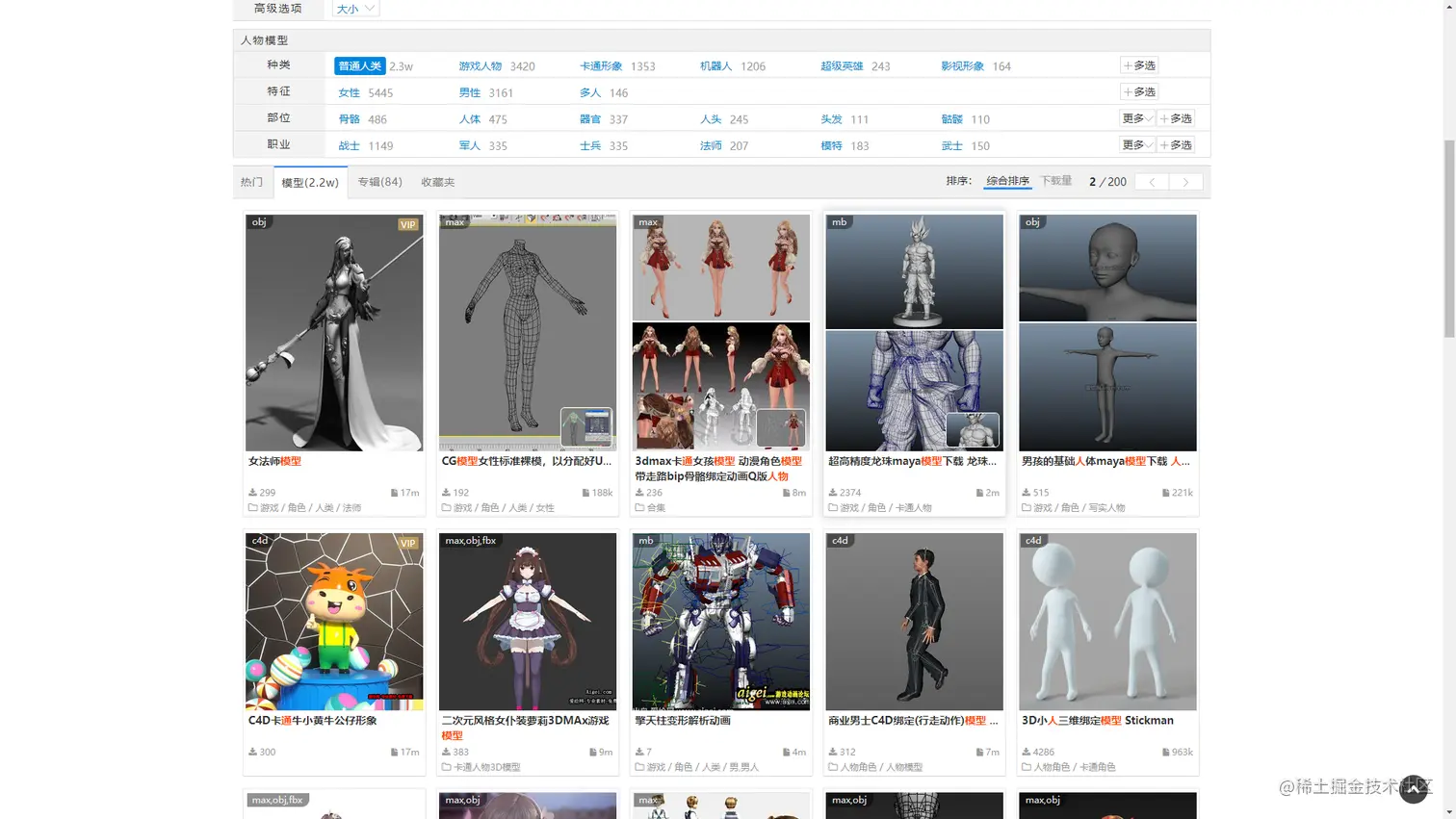Open 高级选项 advanced options
This screenshot has height=819, width=1456.
click(x=277, y=8)
